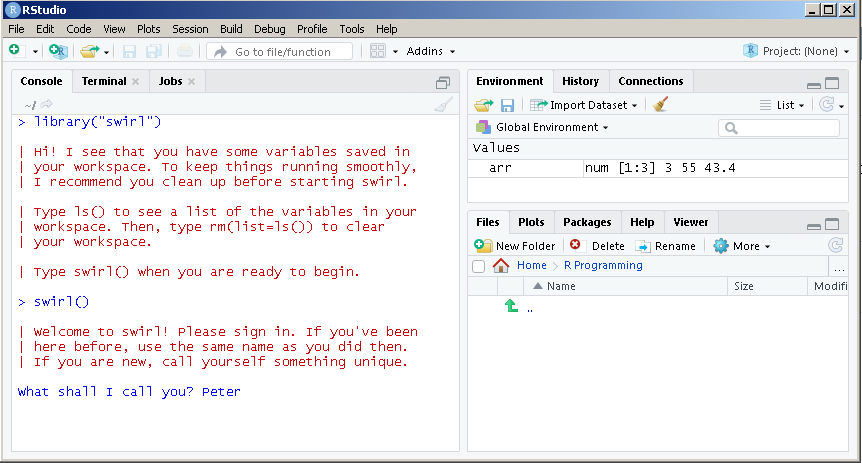Focus the environment search field

(779, 128)
